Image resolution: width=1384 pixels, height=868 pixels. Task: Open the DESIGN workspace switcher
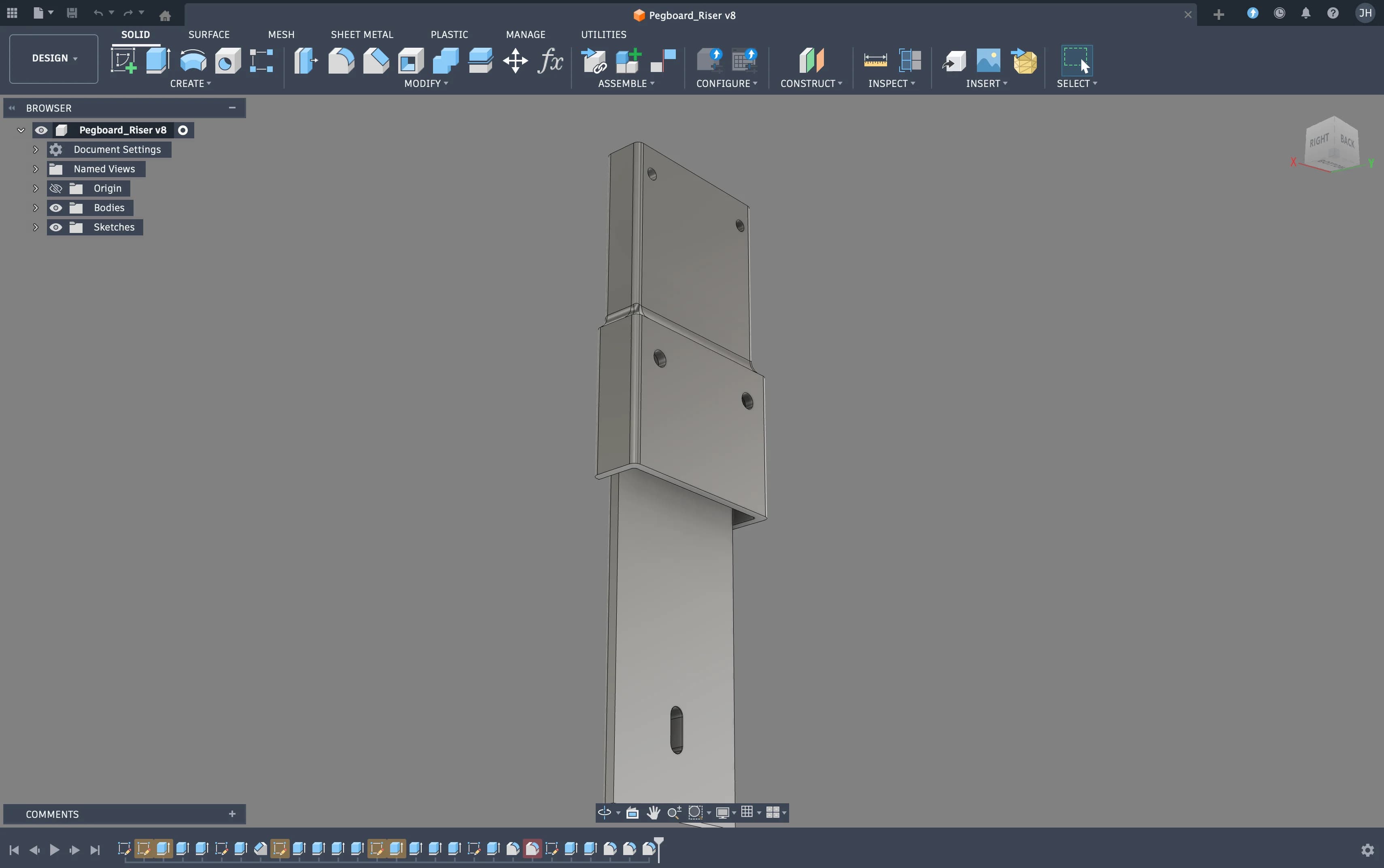tap(52, 58)
